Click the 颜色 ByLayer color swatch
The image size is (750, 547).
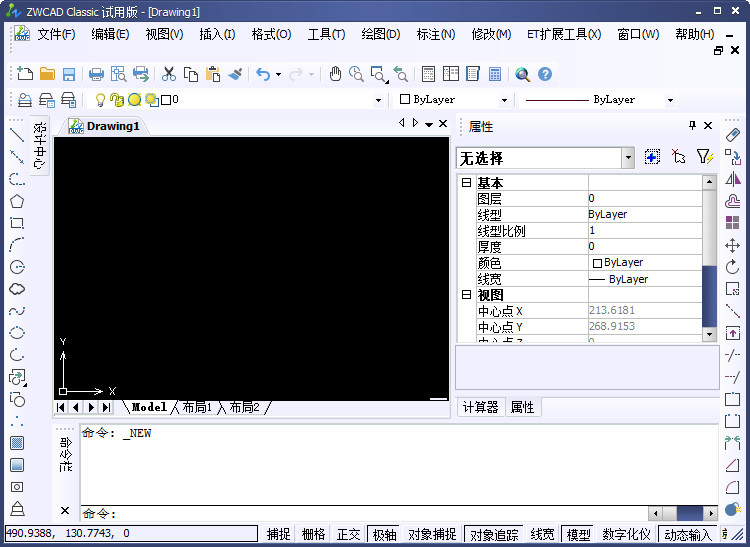[597, 263]
